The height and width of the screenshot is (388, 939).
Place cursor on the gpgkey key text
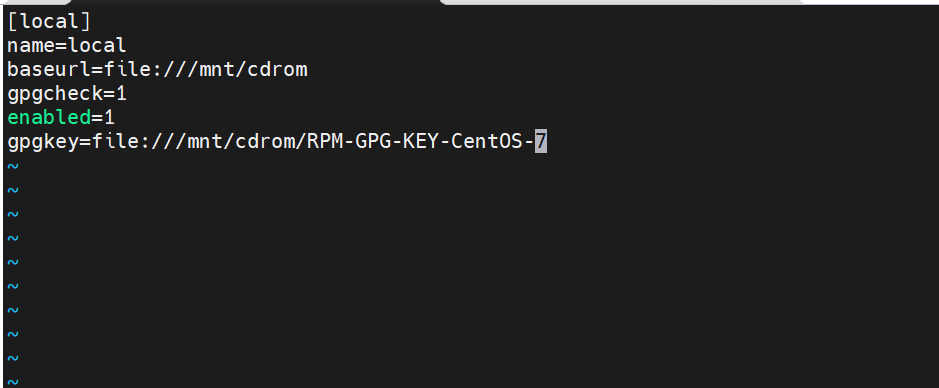[43, 142]
